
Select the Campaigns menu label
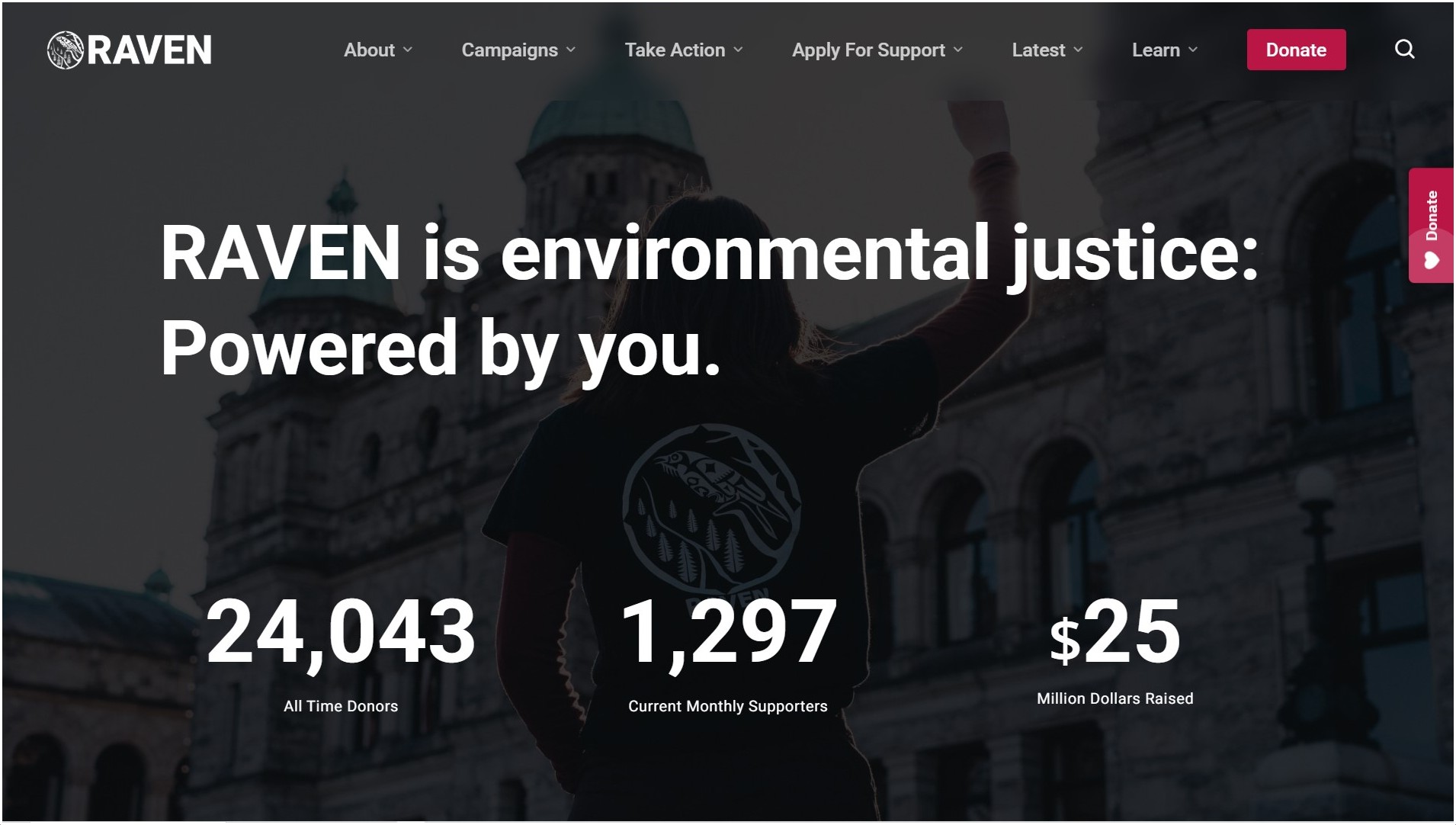[509, 50]
